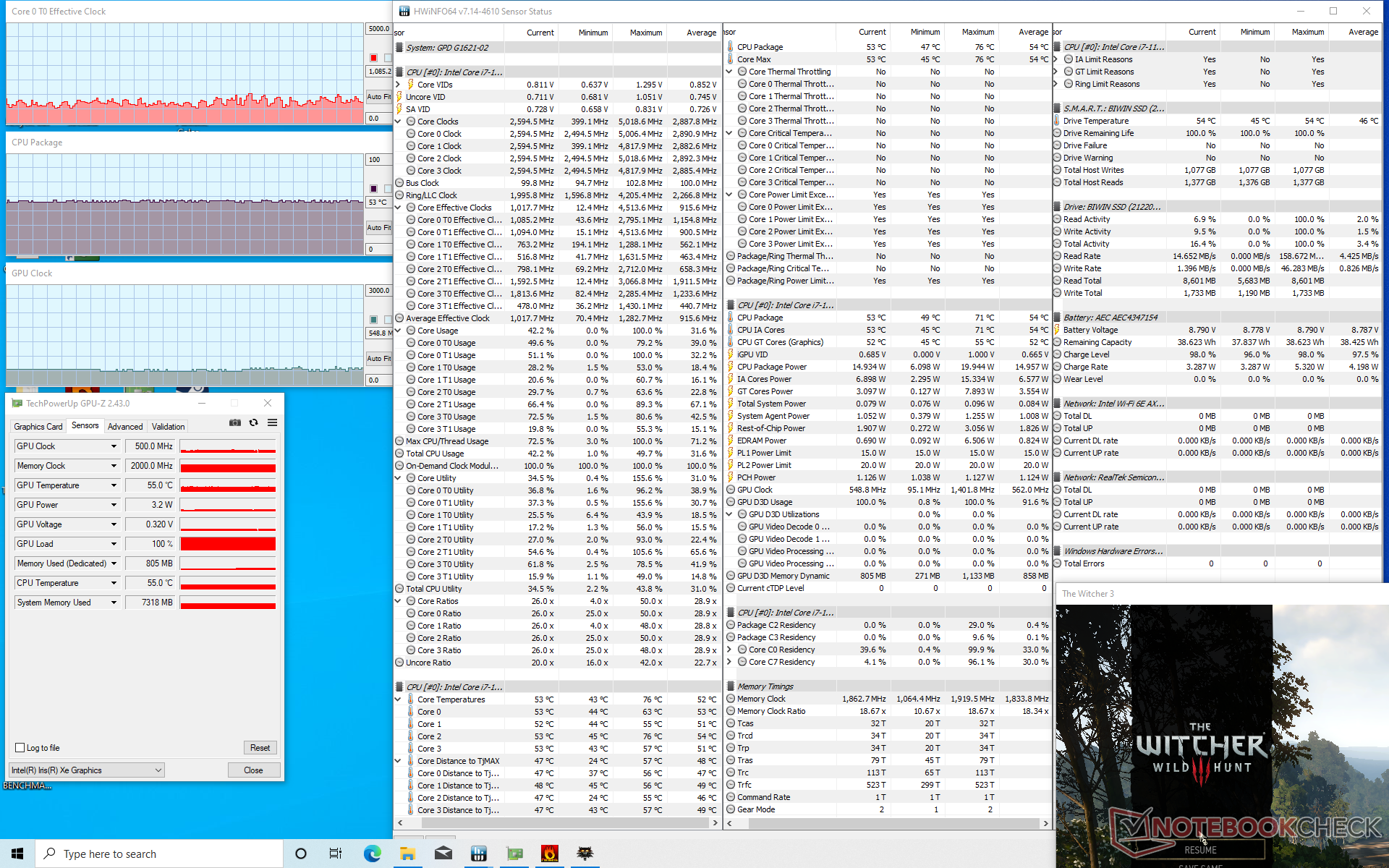Click the Battery AEC section header icon

[1057, 318]
